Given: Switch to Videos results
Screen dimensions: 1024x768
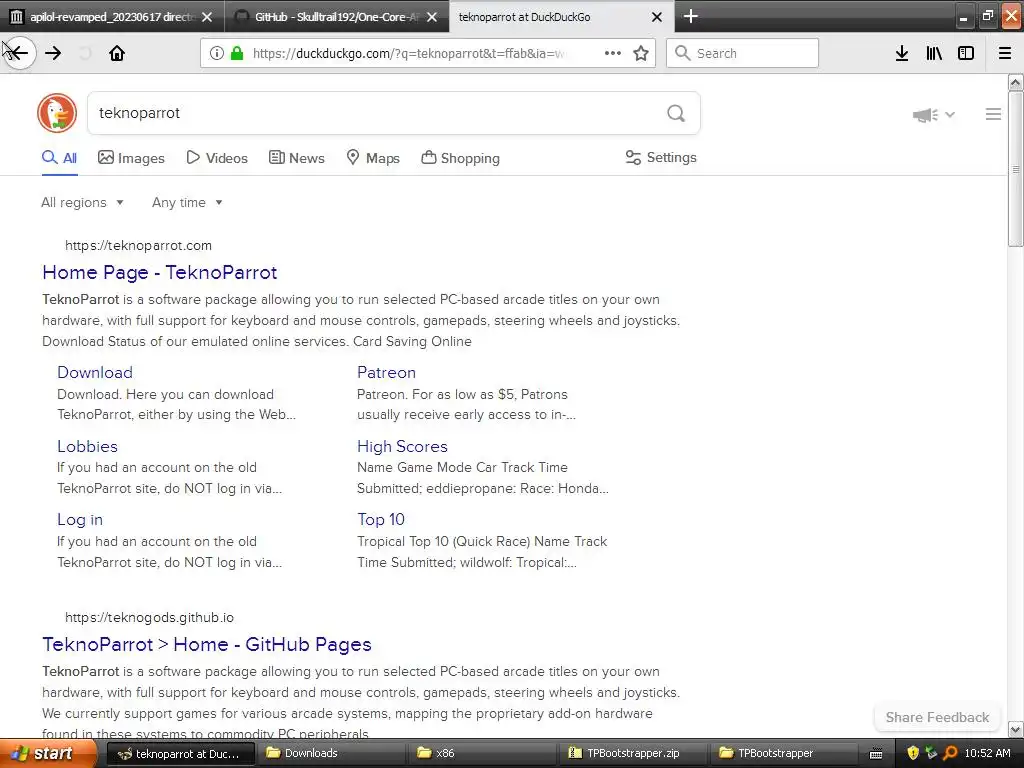Looking at the screenshot, I should [x=217, y=158].
